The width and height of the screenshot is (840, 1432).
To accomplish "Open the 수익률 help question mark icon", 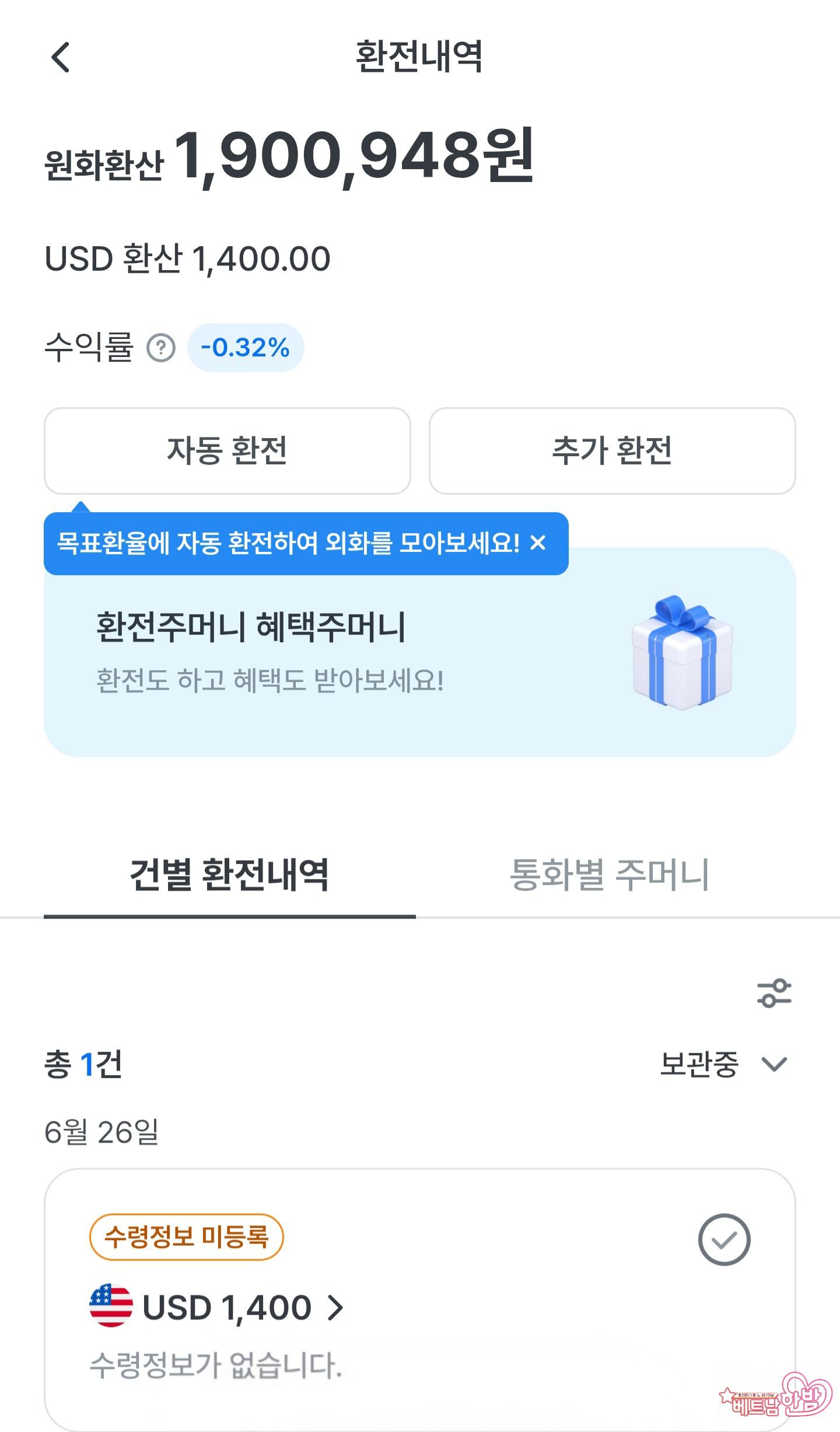I will (161, 348).
